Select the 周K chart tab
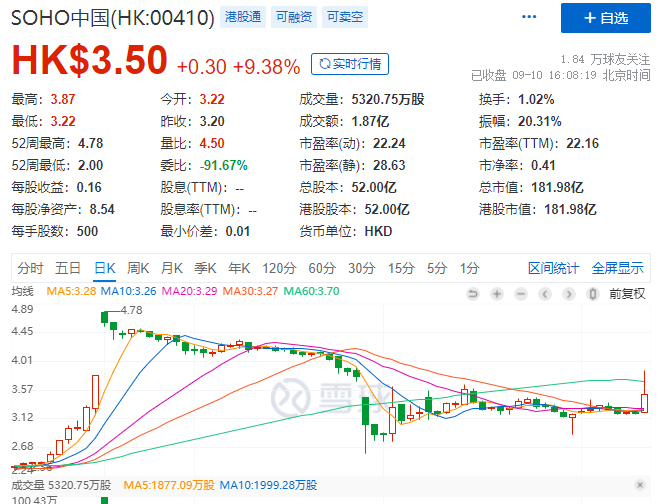668x504 pixels. tap(138, 268)
